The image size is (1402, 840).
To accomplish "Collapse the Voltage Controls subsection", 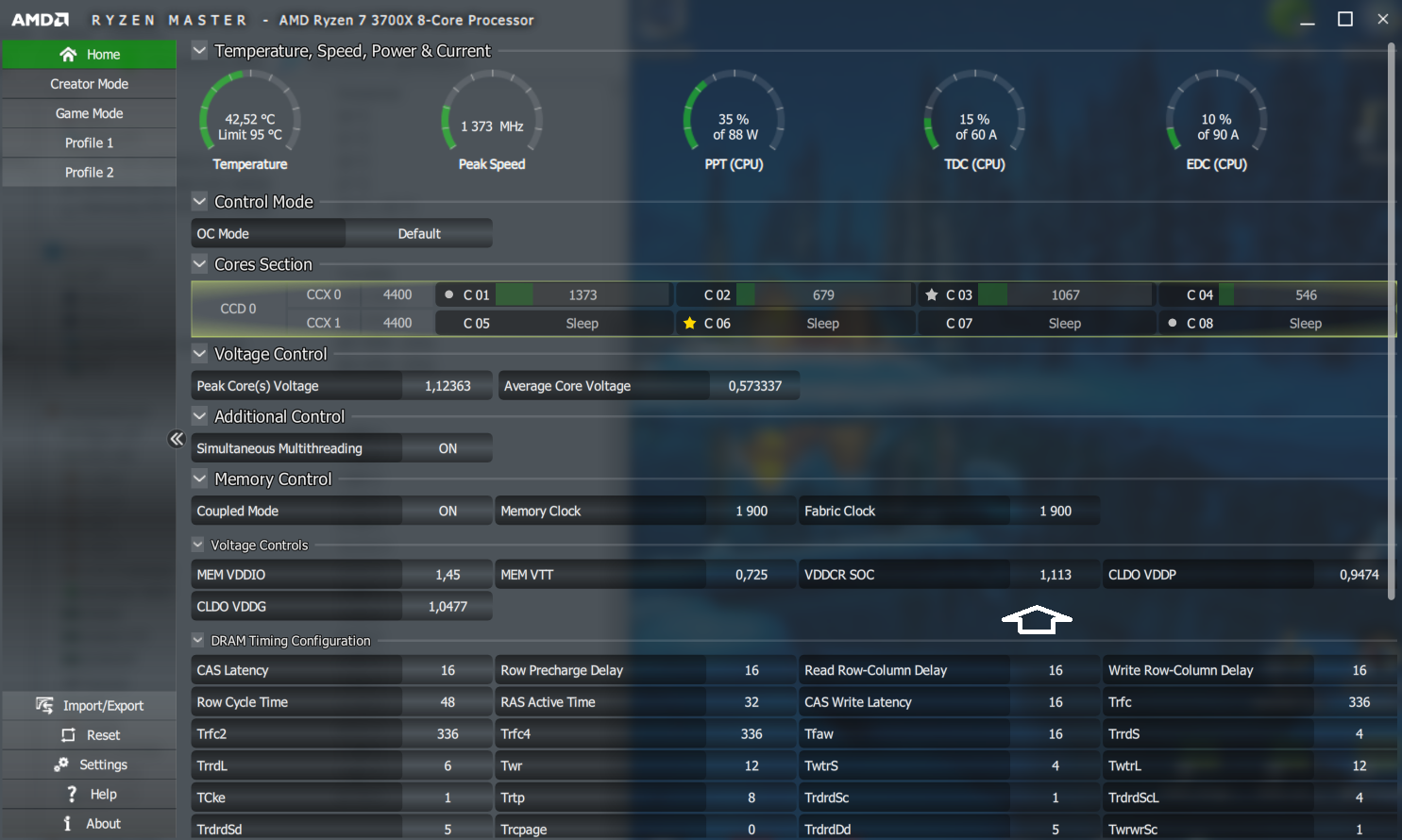I will point(197,545).
